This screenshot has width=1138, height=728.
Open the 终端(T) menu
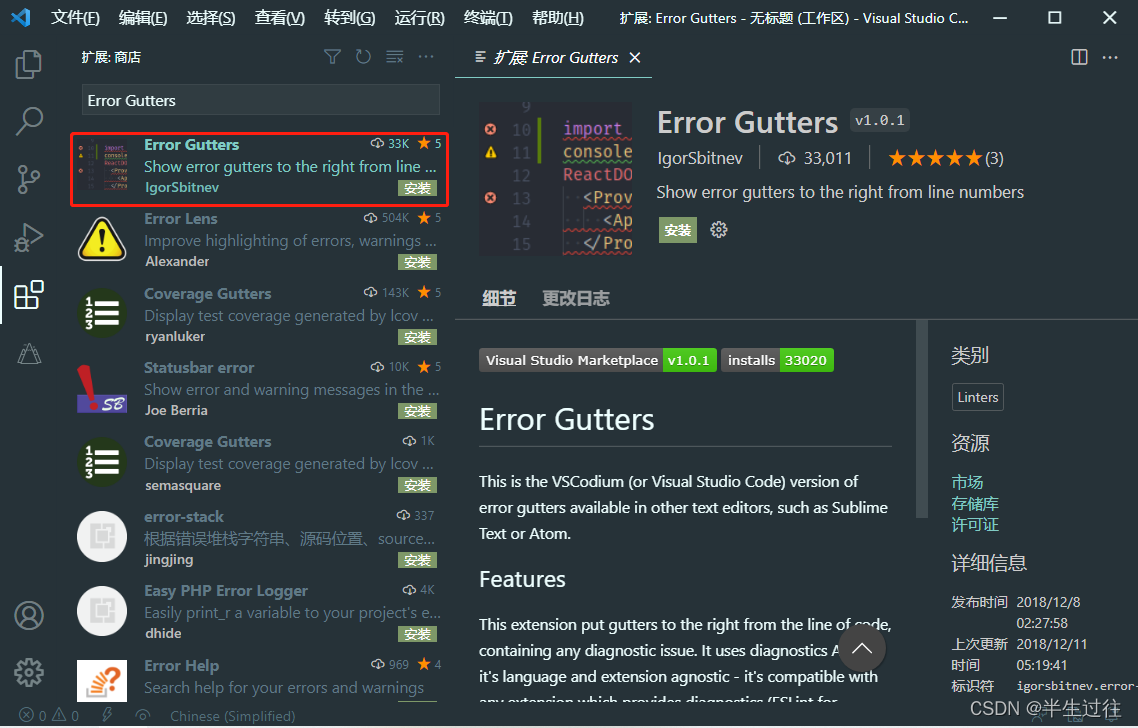pyautogui.click(x=488, y=17)
